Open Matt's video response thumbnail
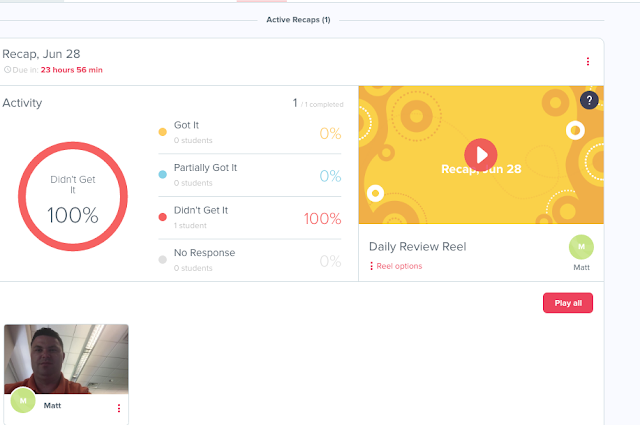The width and height of the screenshot is (640, 425). pyautogui.click(x=66, y=359)
